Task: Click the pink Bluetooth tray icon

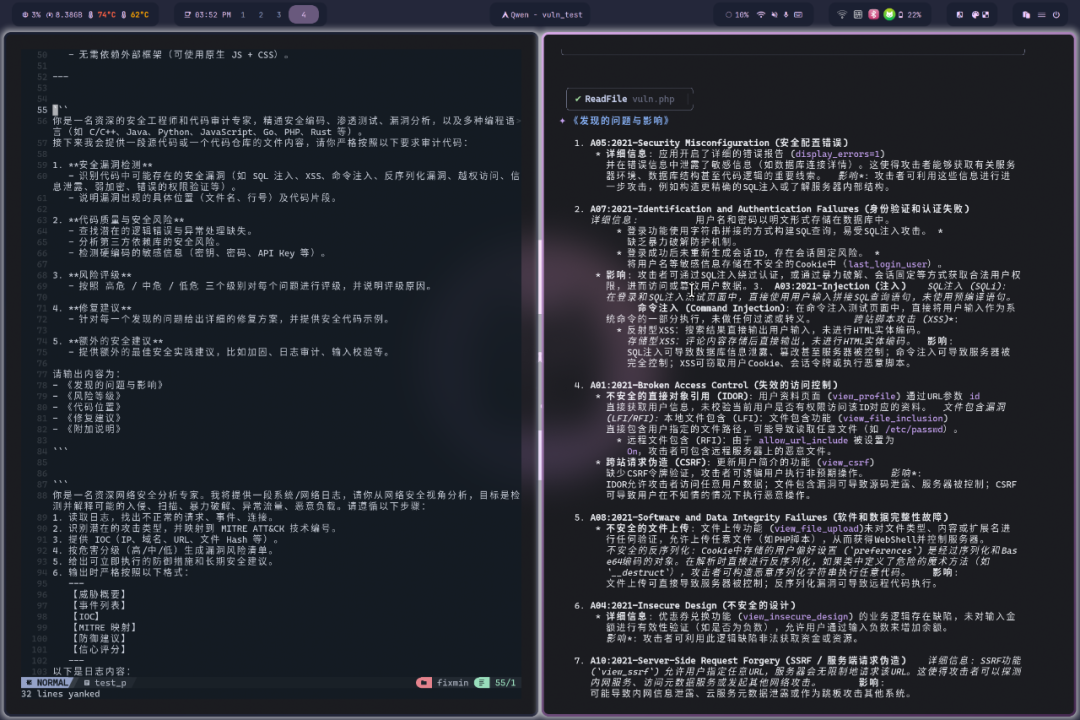Action: tap(873, 14)
